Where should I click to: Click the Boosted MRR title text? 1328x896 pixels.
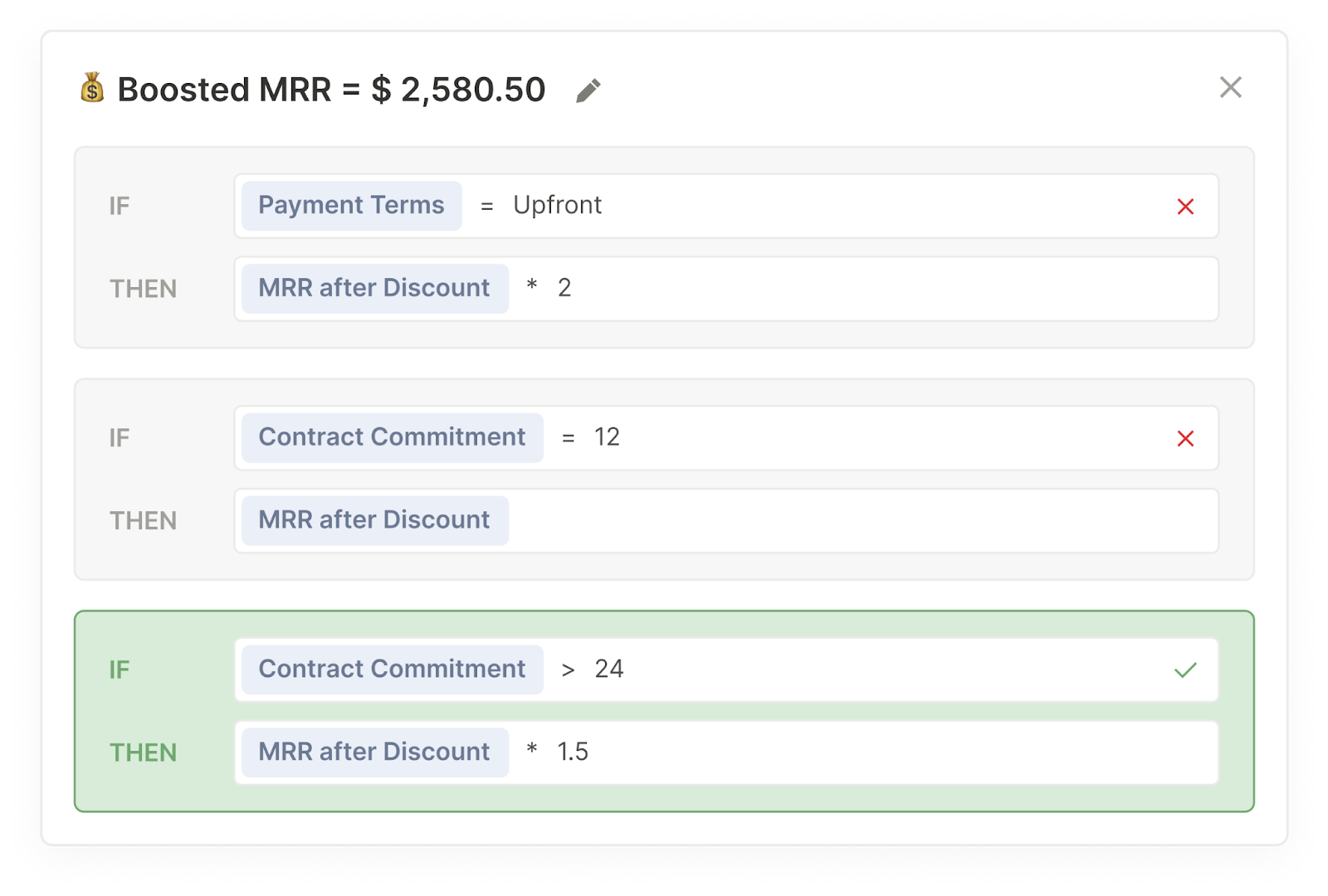point(331,90)
